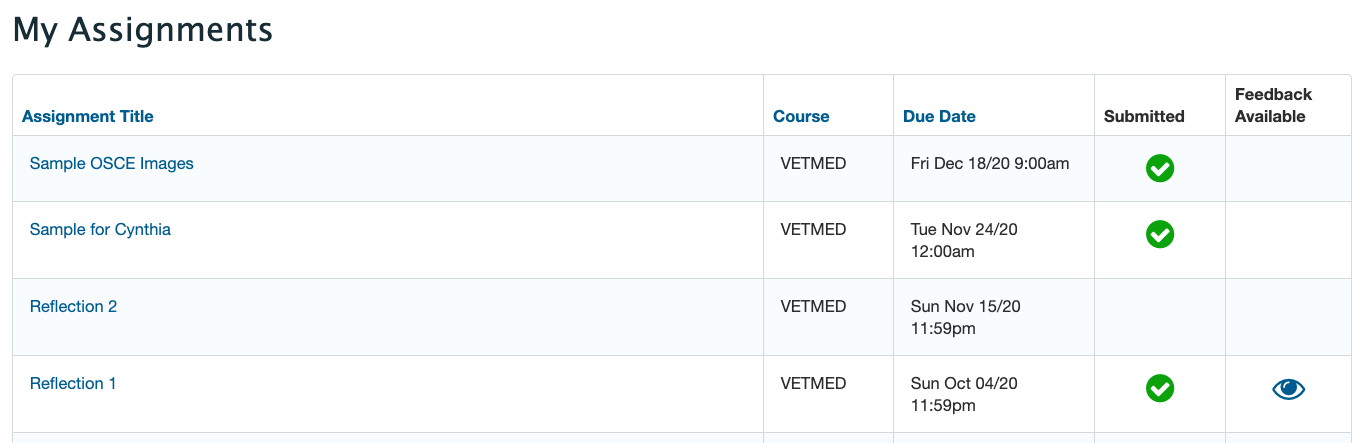Click the Submitted column header
Viewport: 1364px width, 443px height.
[1144, 116]
